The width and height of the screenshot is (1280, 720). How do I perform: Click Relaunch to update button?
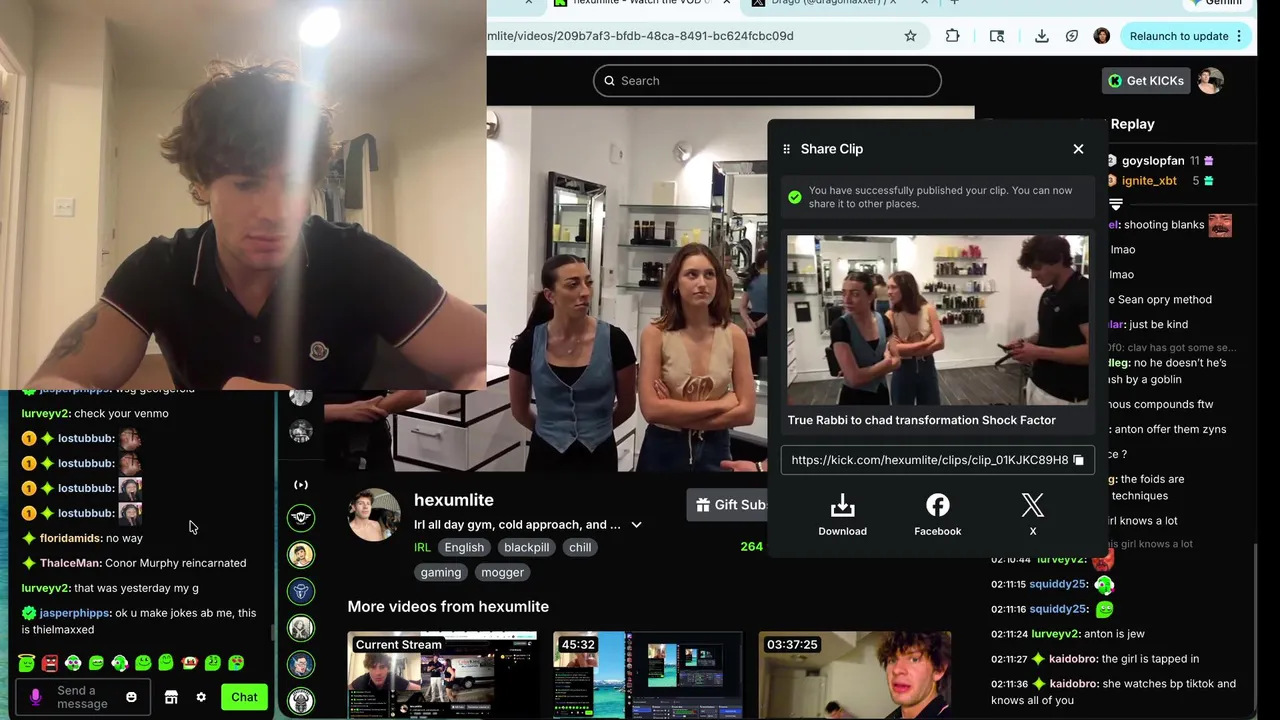coord(1179,36)
